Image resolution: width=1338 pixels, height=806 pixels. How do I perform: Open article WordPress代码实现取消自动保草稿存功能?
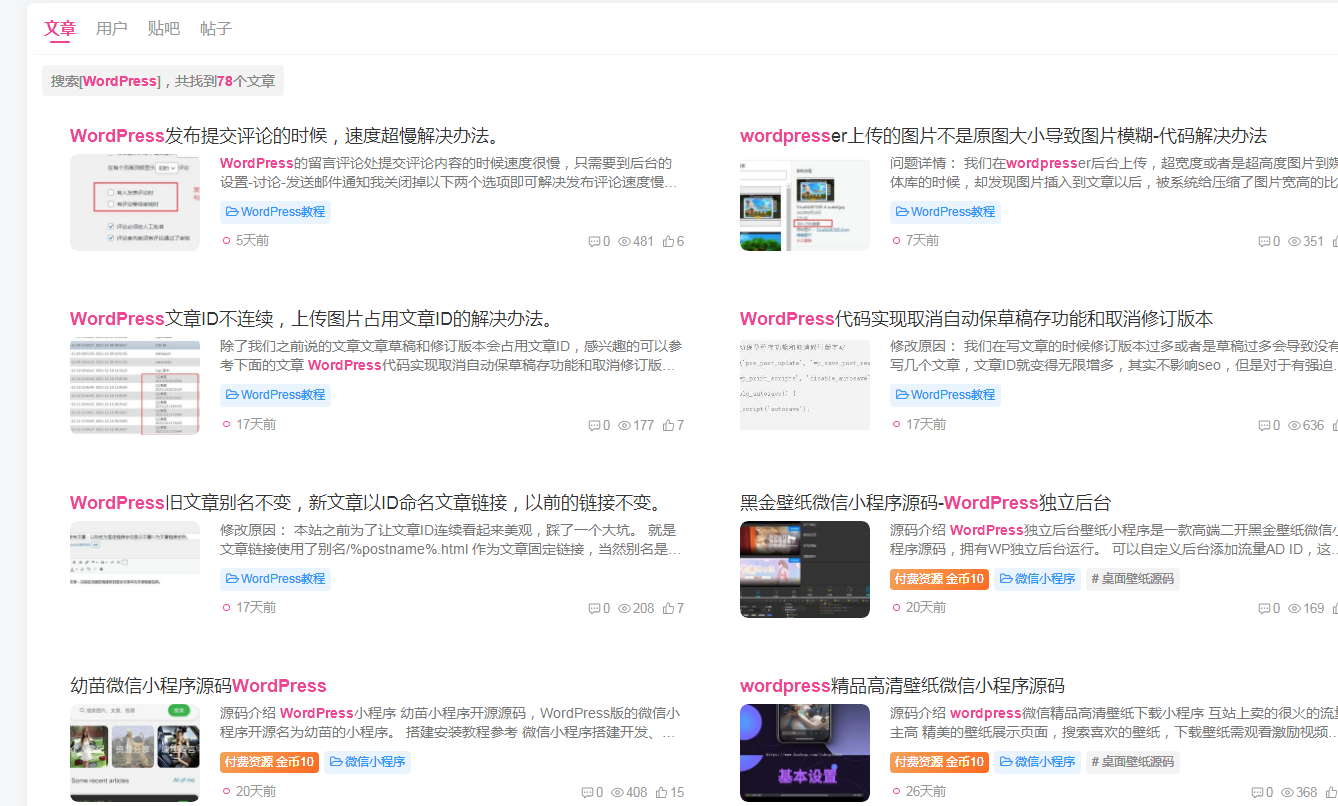(x=976, y=319)
